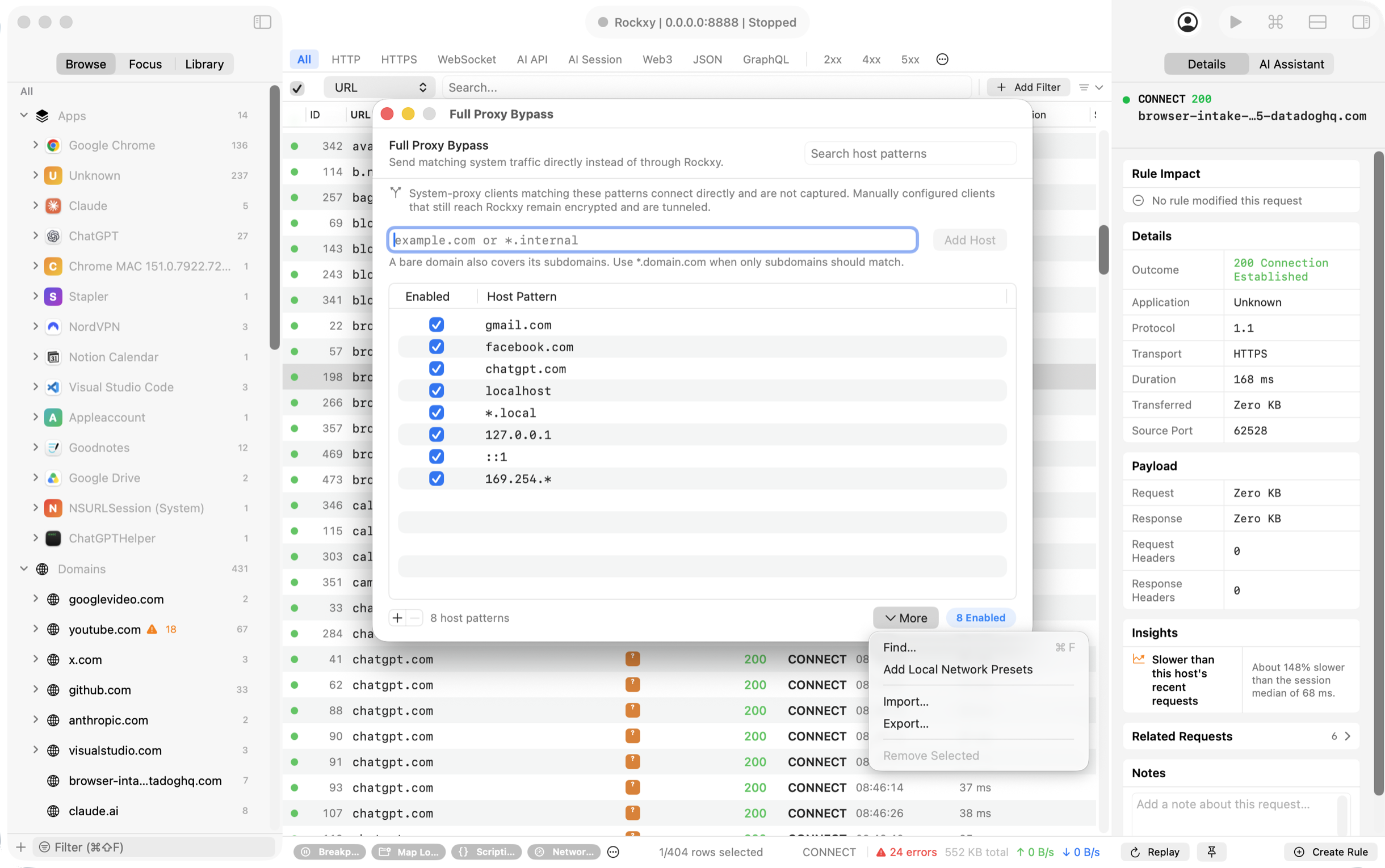Image resolution: width=1385 pixels, height=868 pixels.
Task: Collapse the Domains tree section
Action: tap(23, 568)
